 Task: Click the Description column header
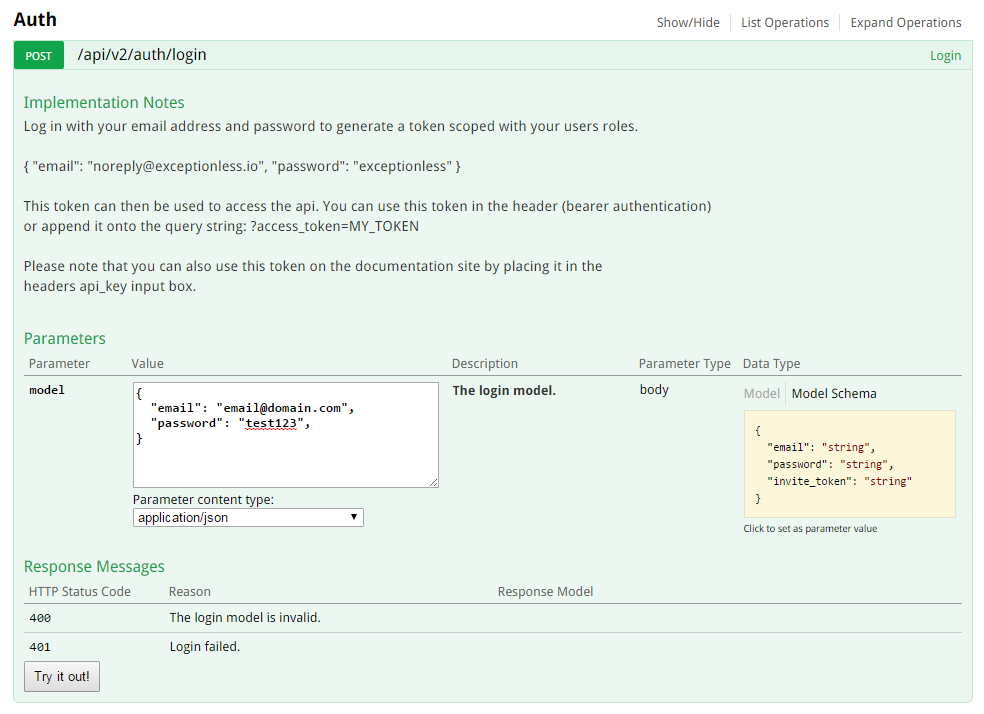tap(484, 363)
